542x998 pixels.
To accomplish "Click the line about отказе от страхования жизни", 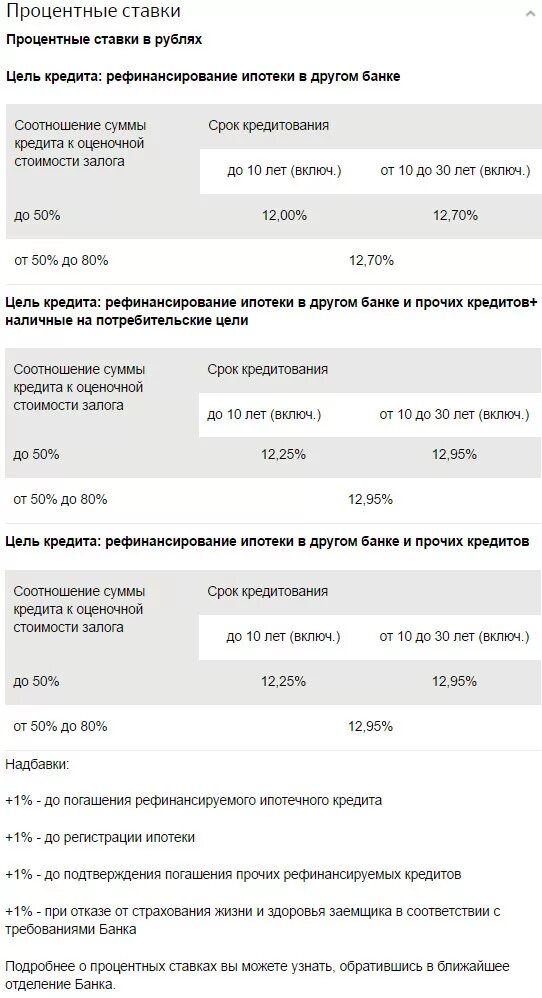I will point(253,920).
